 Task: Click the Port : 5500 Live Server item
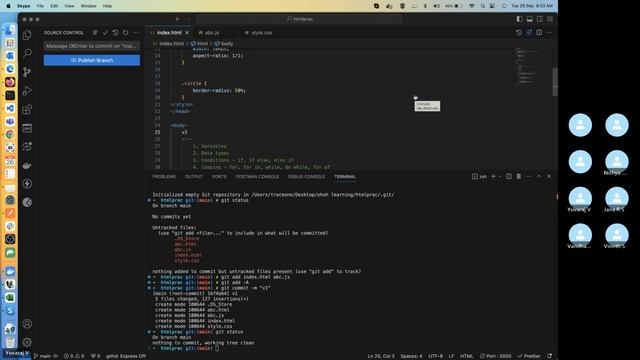pyautogui.click(x=495, y=356)
